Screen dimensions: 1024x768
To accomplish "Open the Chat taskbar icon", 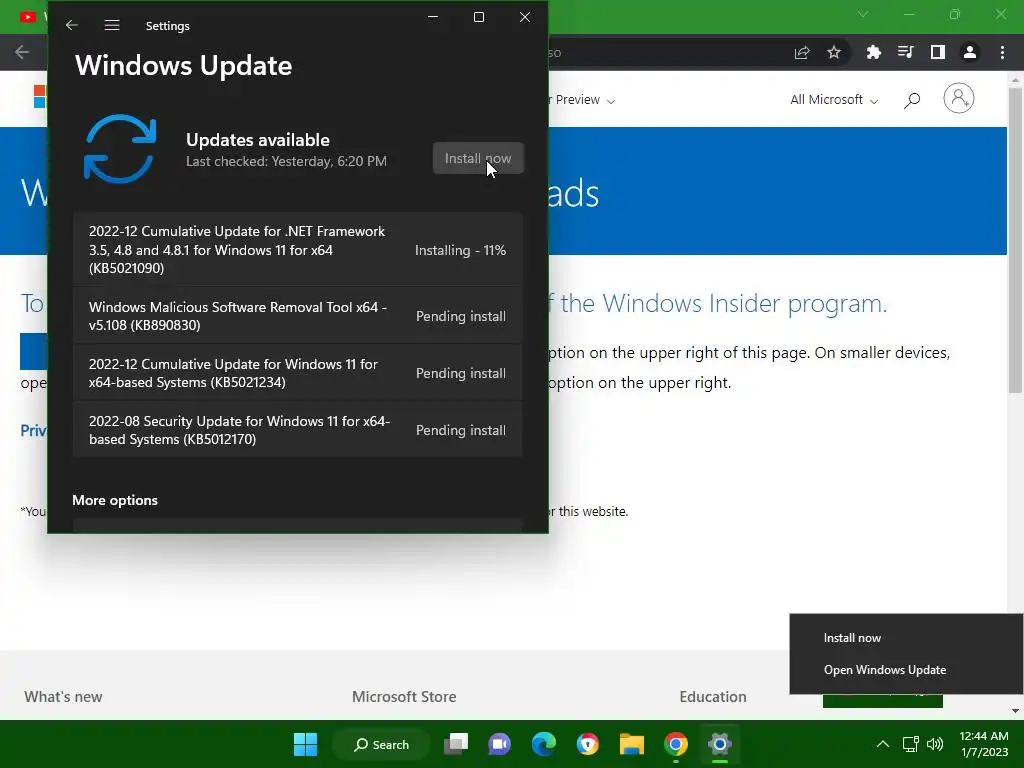I will 500,744.
